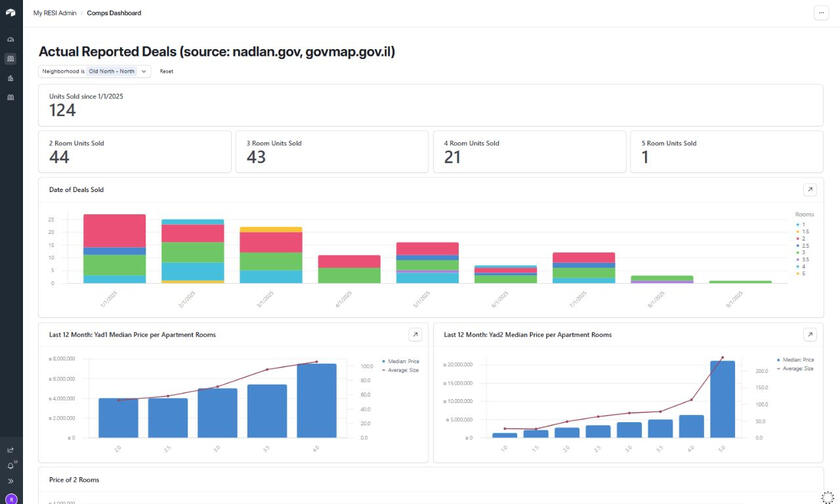Click the share icon above the bell
The width and height of the screenshot is (840, 504).
[11, 450]
